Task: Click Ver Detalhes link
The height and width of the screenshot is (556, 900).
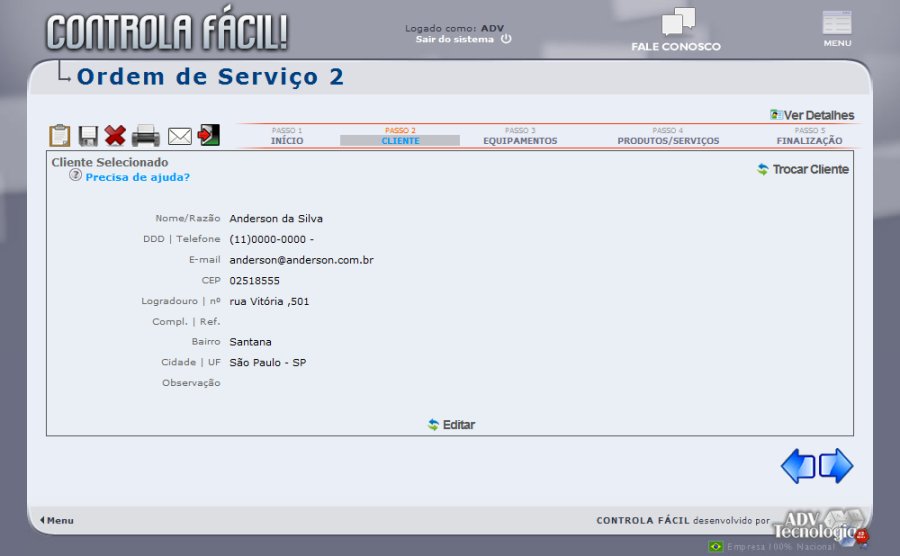Action: (x=812, y=115)
